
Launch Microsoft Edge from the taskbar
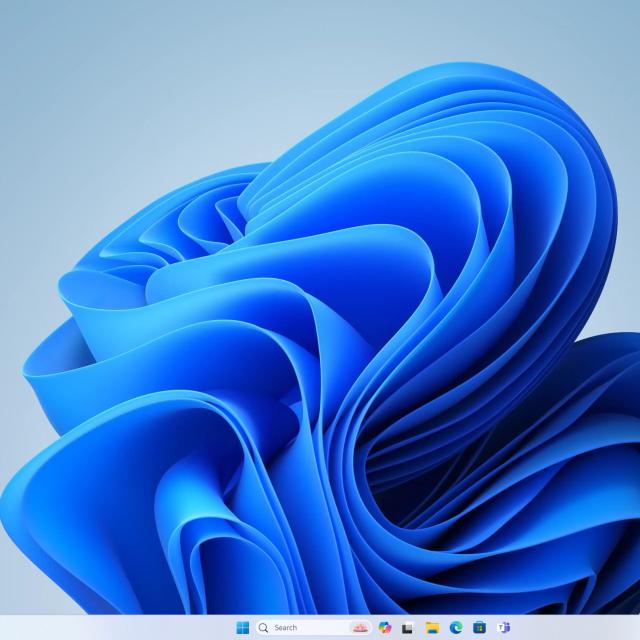click(x=456, y=627)
